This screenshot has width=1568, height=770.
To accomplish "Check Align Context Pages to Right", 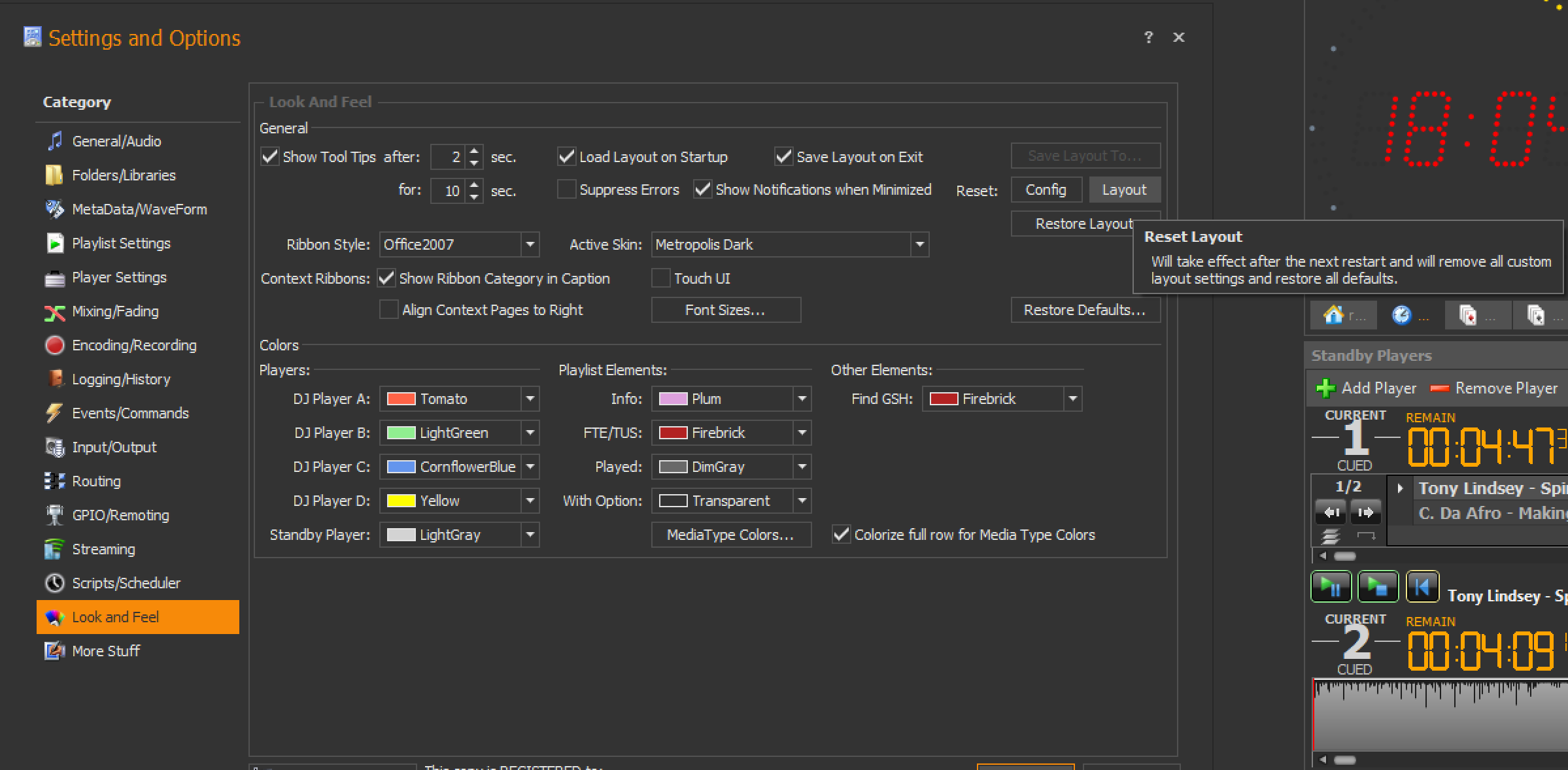I will pos(389,310).
